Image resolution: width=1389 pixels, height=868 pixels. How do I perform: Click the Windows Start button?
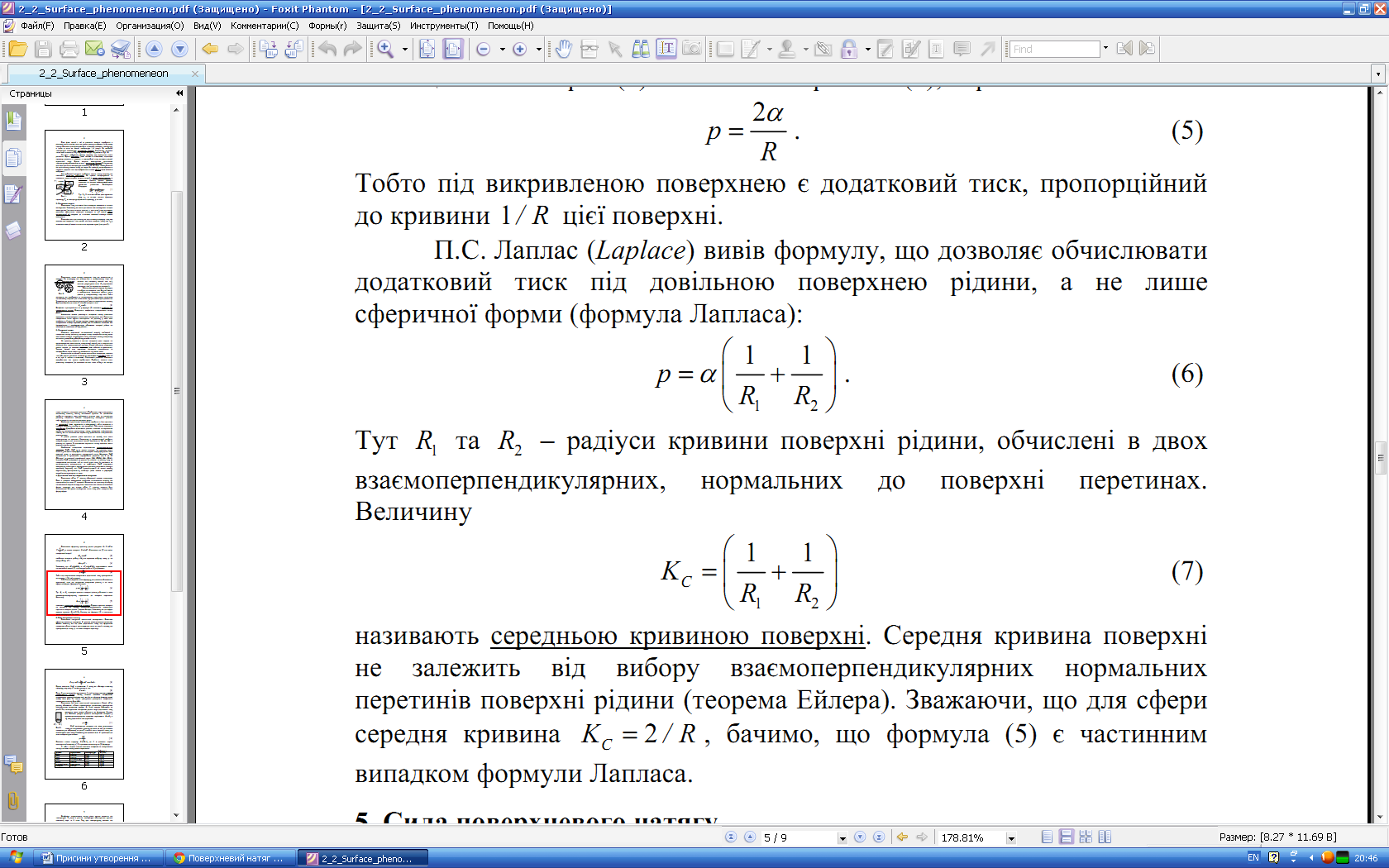(16, 858)
